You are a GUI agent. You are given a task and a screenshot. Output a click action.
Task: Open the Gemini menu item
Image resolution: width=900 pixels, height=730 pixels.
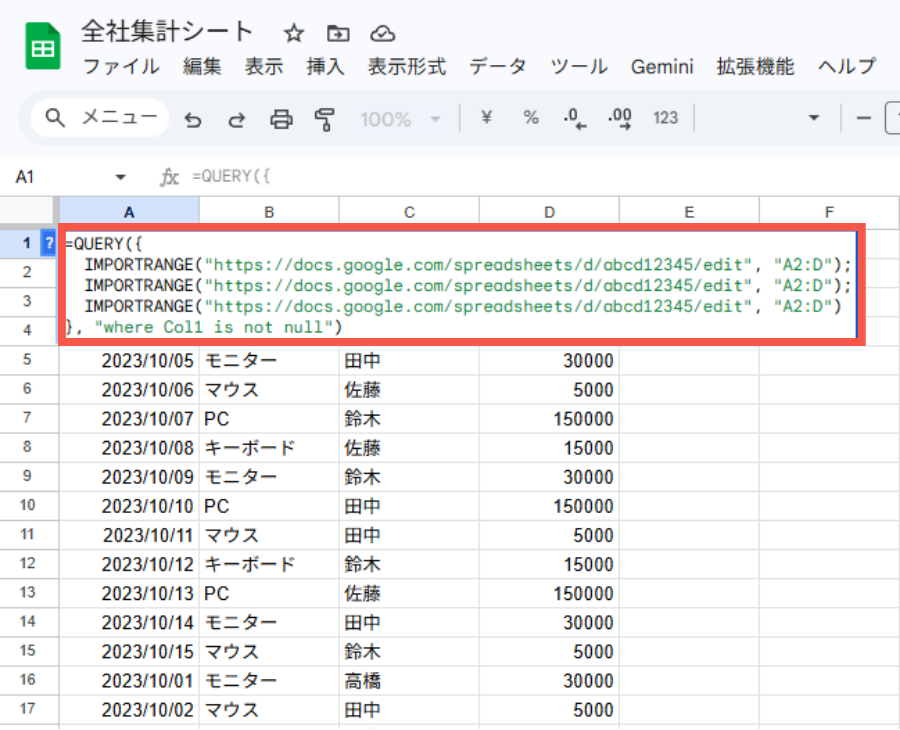[x=661, y=67]
